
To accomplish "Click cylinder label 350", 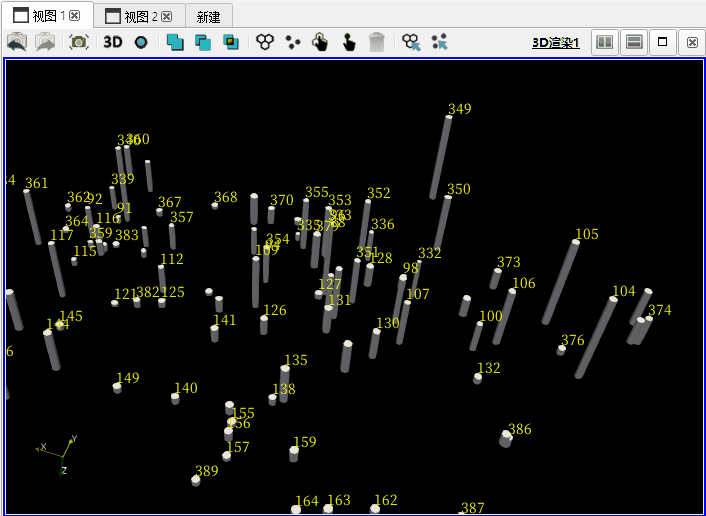I will (x=459, y=189).
